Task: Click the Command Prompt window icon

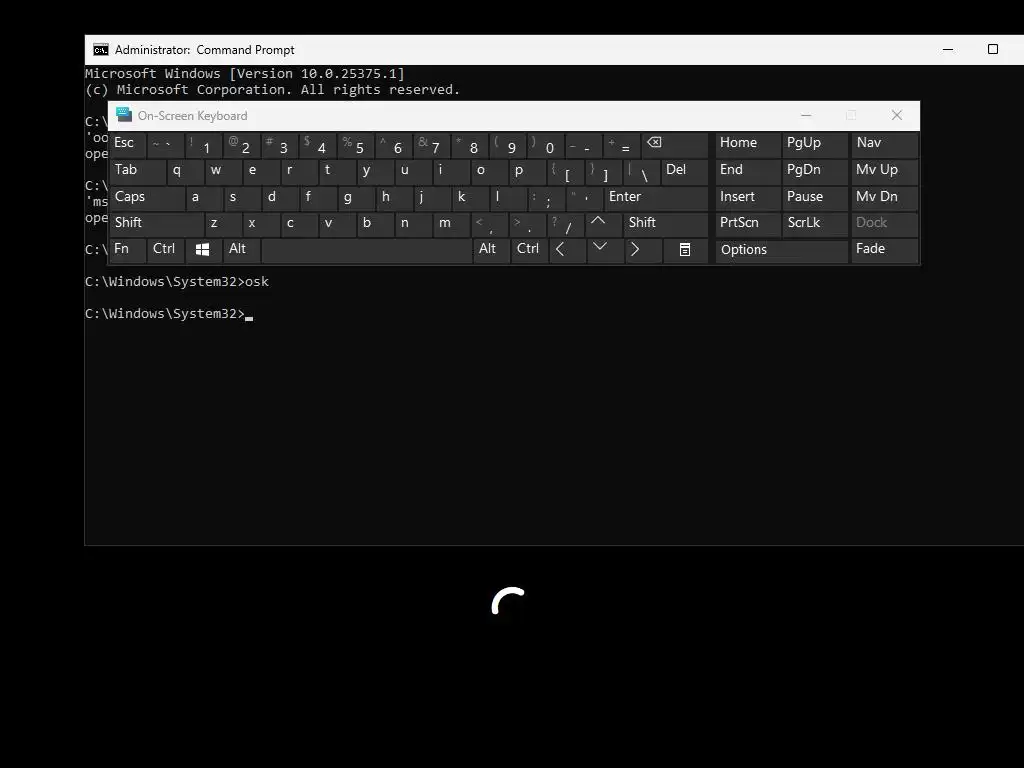Action: point(101,50)
